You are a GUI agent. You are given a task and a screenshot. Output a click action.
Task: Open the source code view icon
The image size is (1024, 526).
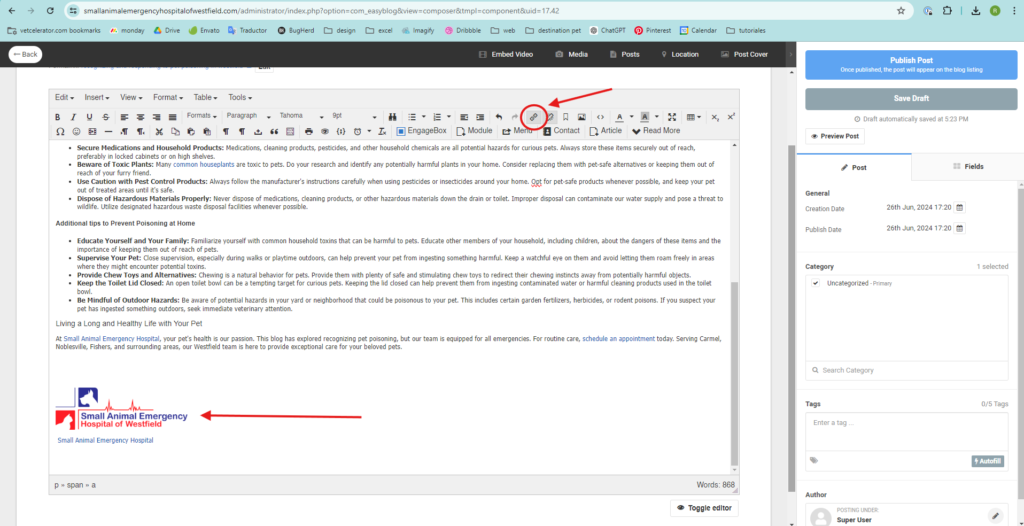point(600,116)
